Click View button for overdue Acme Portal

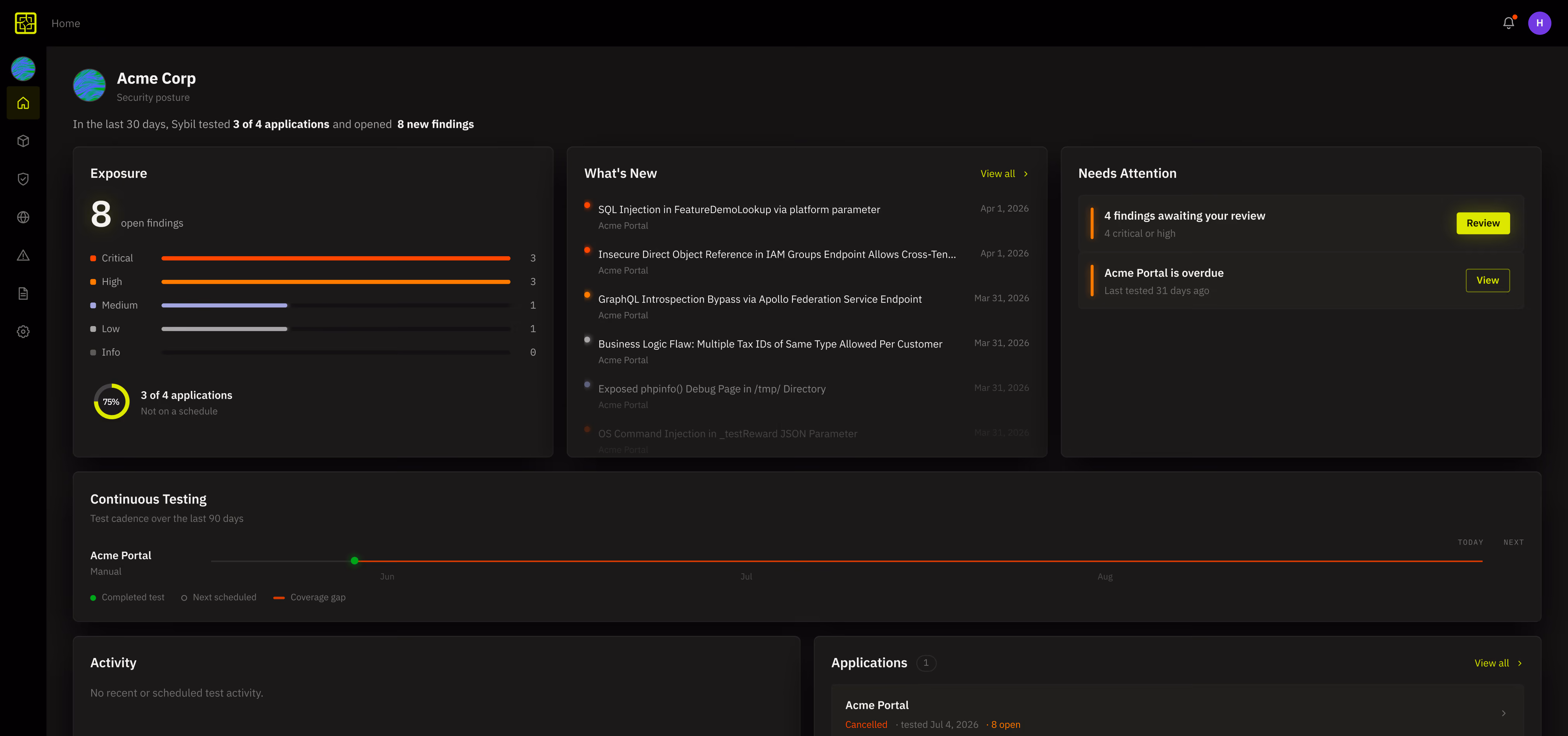click(x=1487, y=281)
